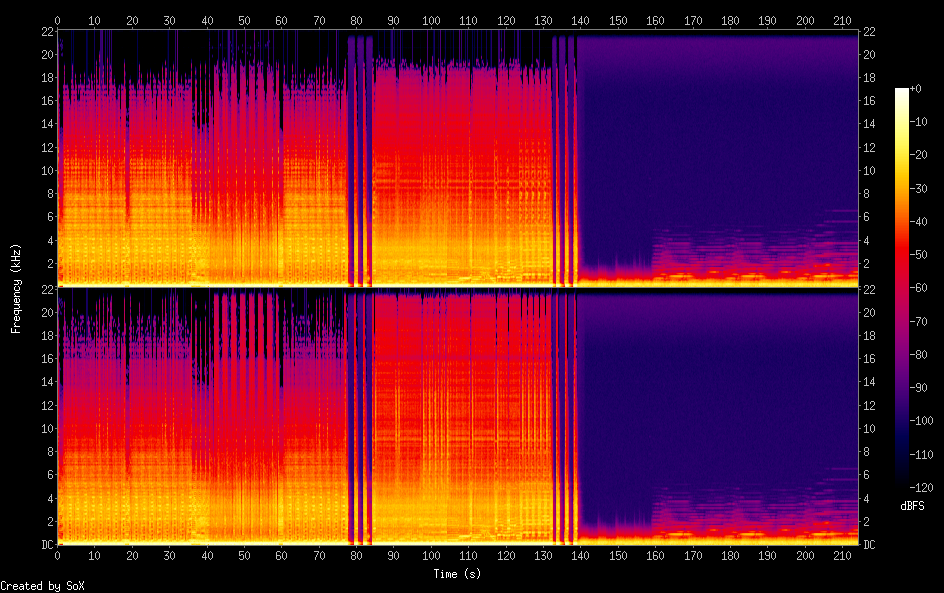Click the "Created by SoX" text
Screen dimensions: 944x593
click(x=42, y=586)
